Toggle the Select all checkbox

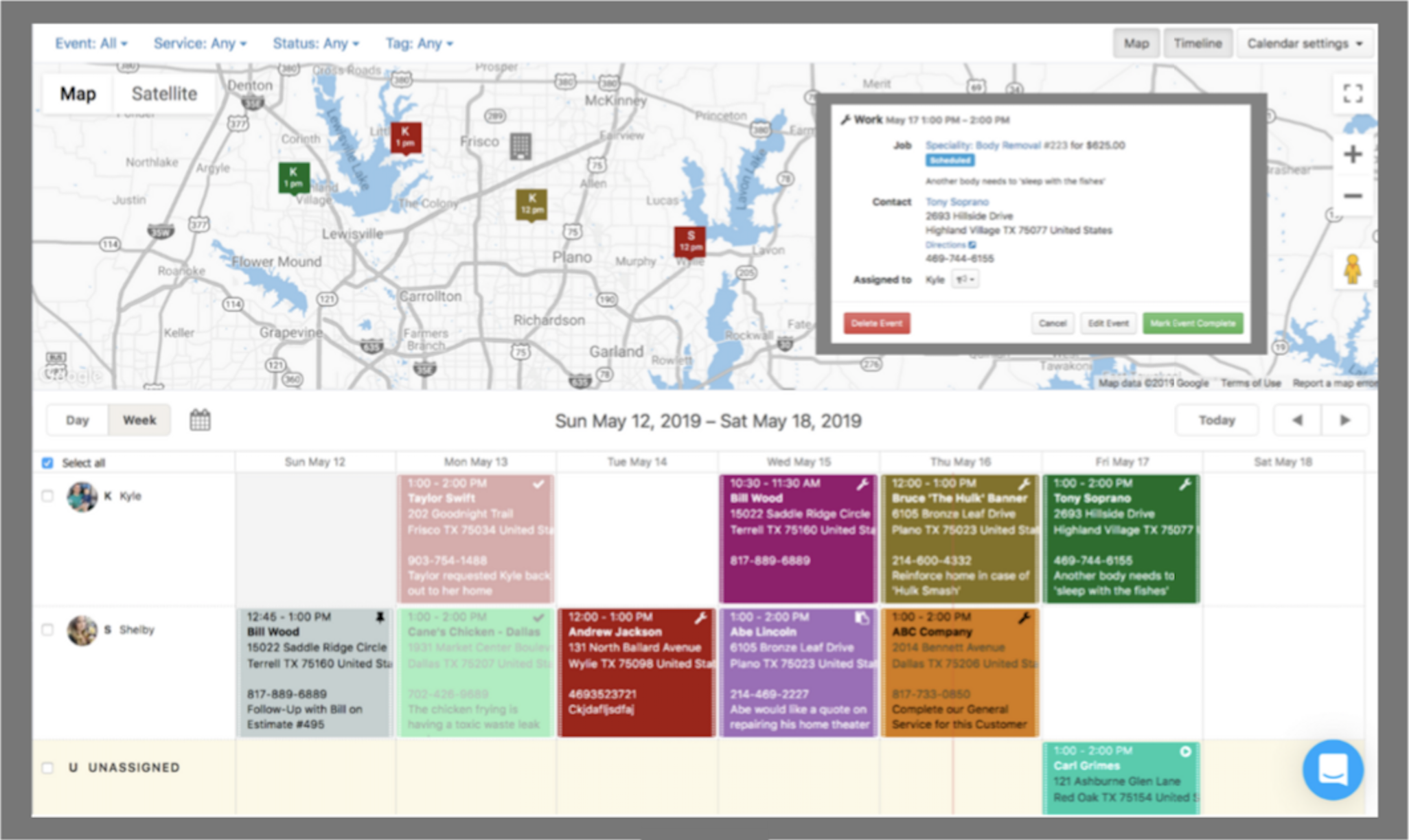pos(47,463)
